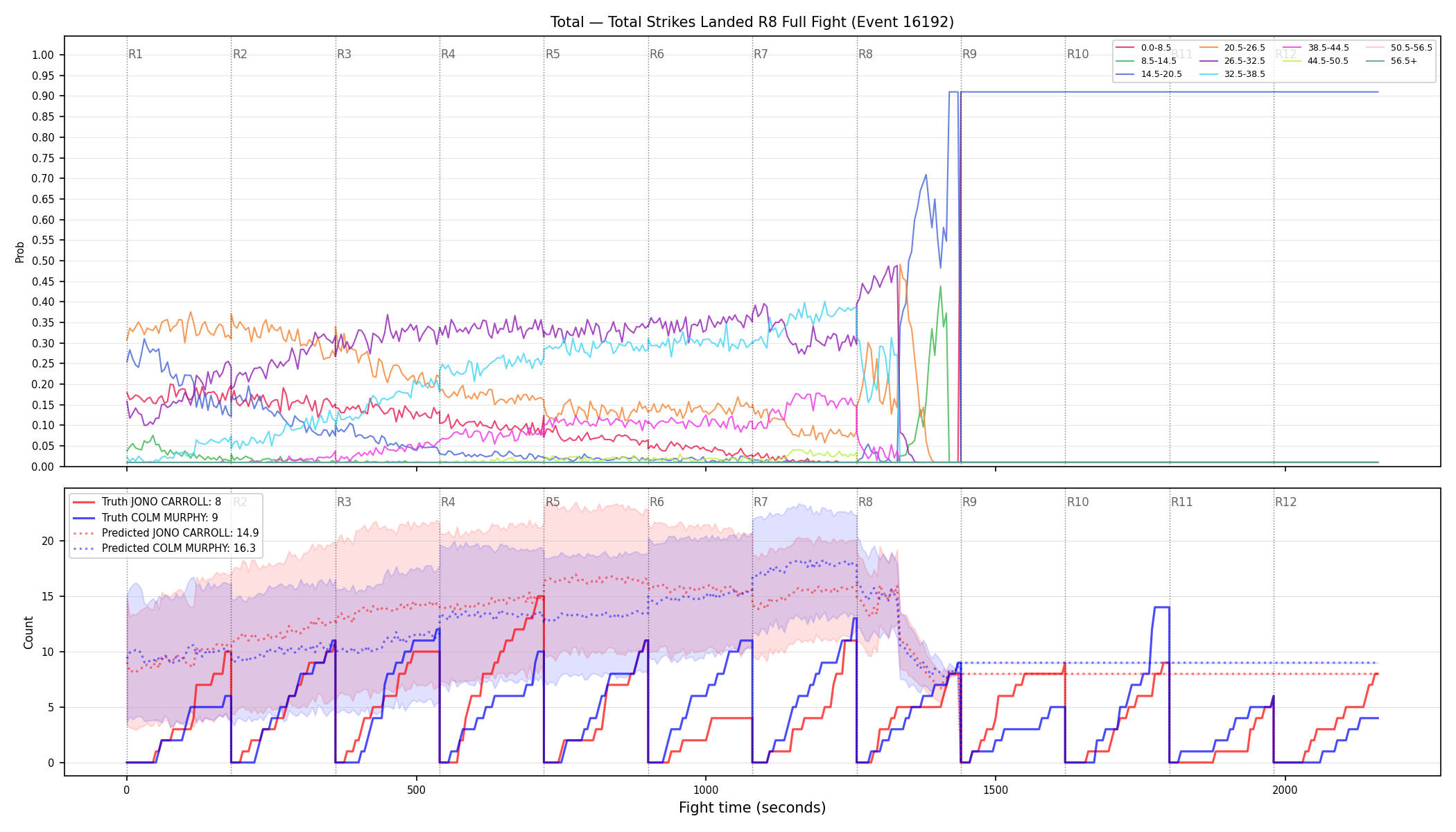The image size is (1456, 832).
Task: Click the R1 round marker in the probability chart
Action: pos(135,54)
